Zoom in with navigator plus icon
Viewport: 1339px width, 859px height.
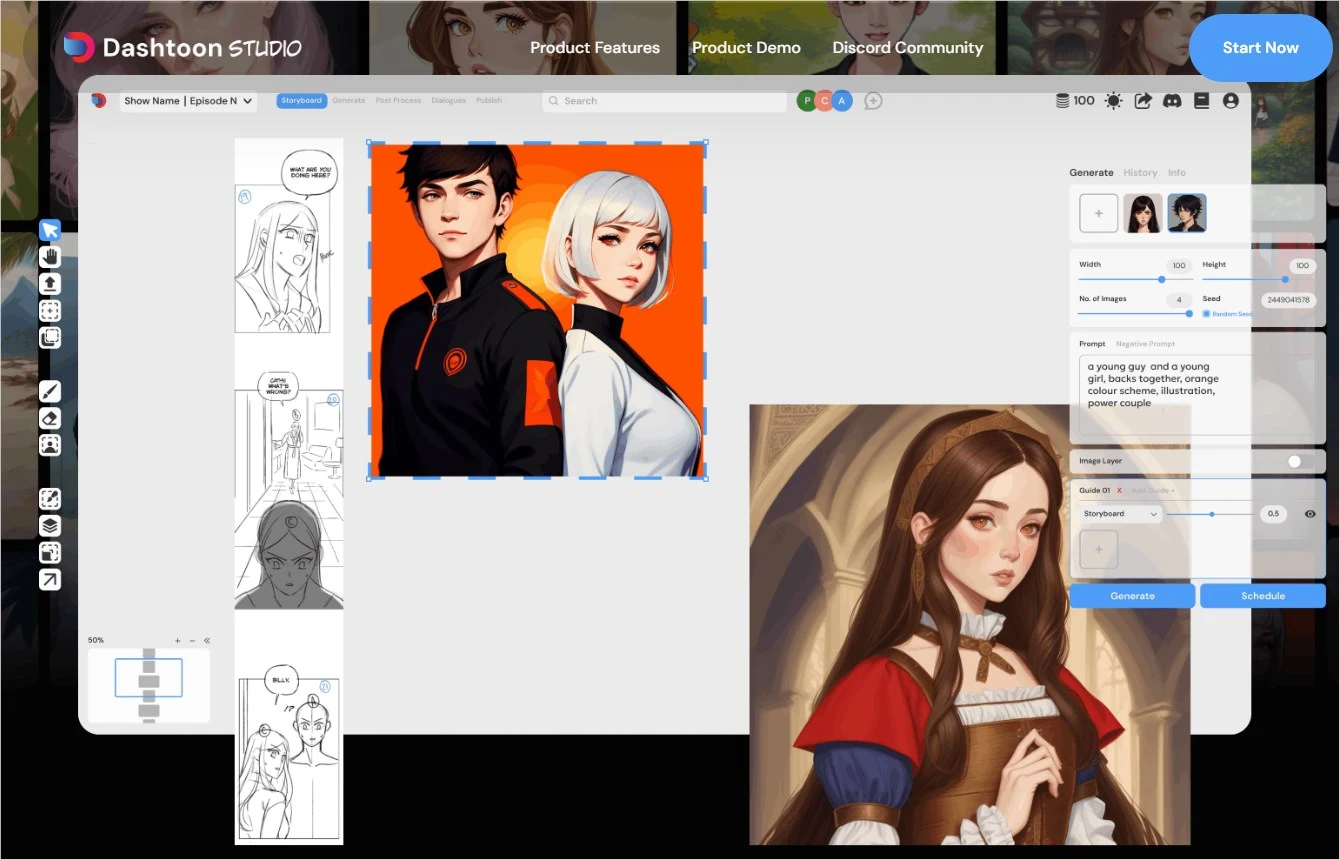(178, 640)
